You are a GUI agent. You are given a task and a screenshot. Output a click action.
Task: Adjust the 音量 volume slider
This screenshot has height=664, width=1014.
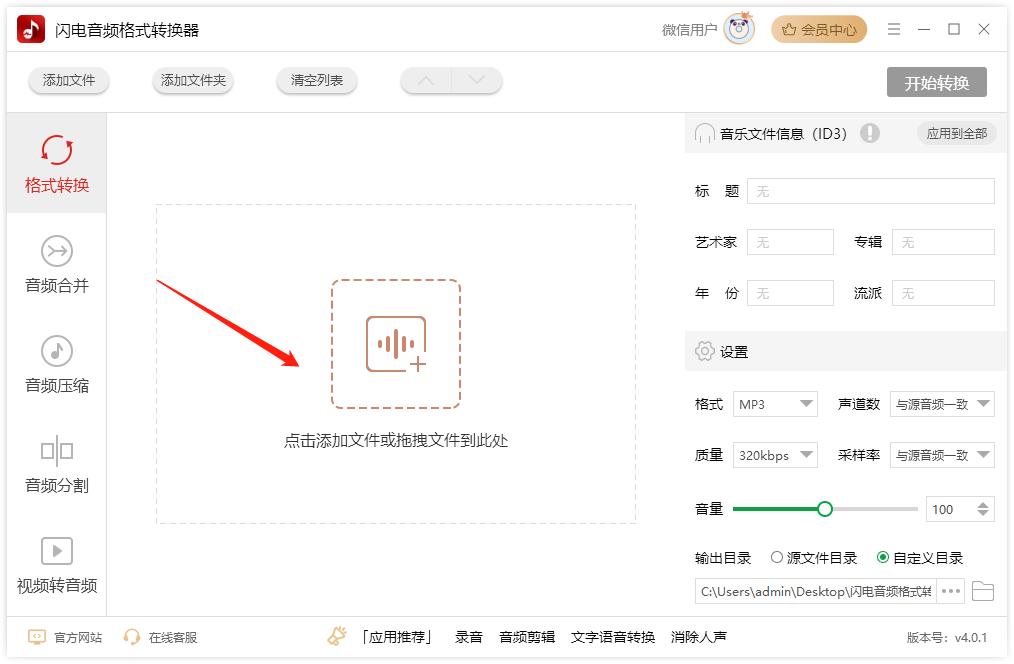[824, 508]
